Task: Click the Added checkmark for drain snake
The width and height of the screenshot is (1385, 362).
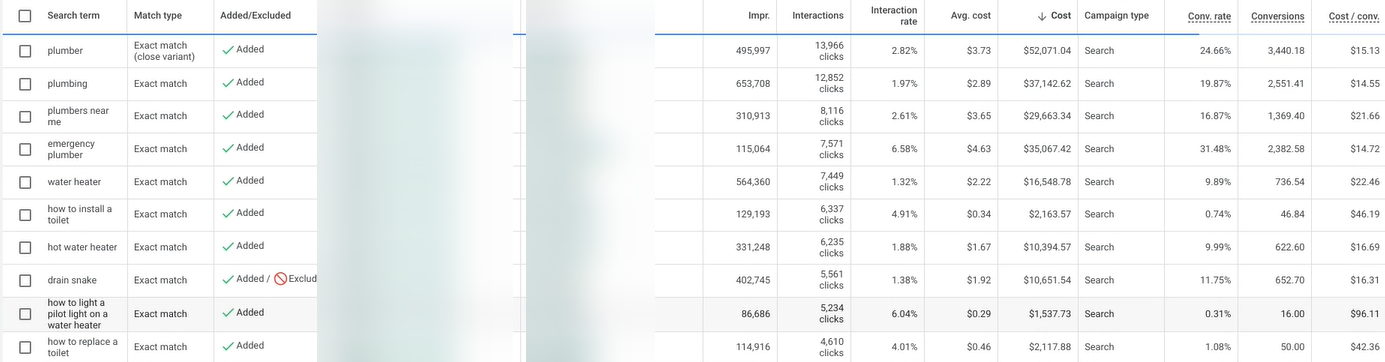Action: (227, 279)
